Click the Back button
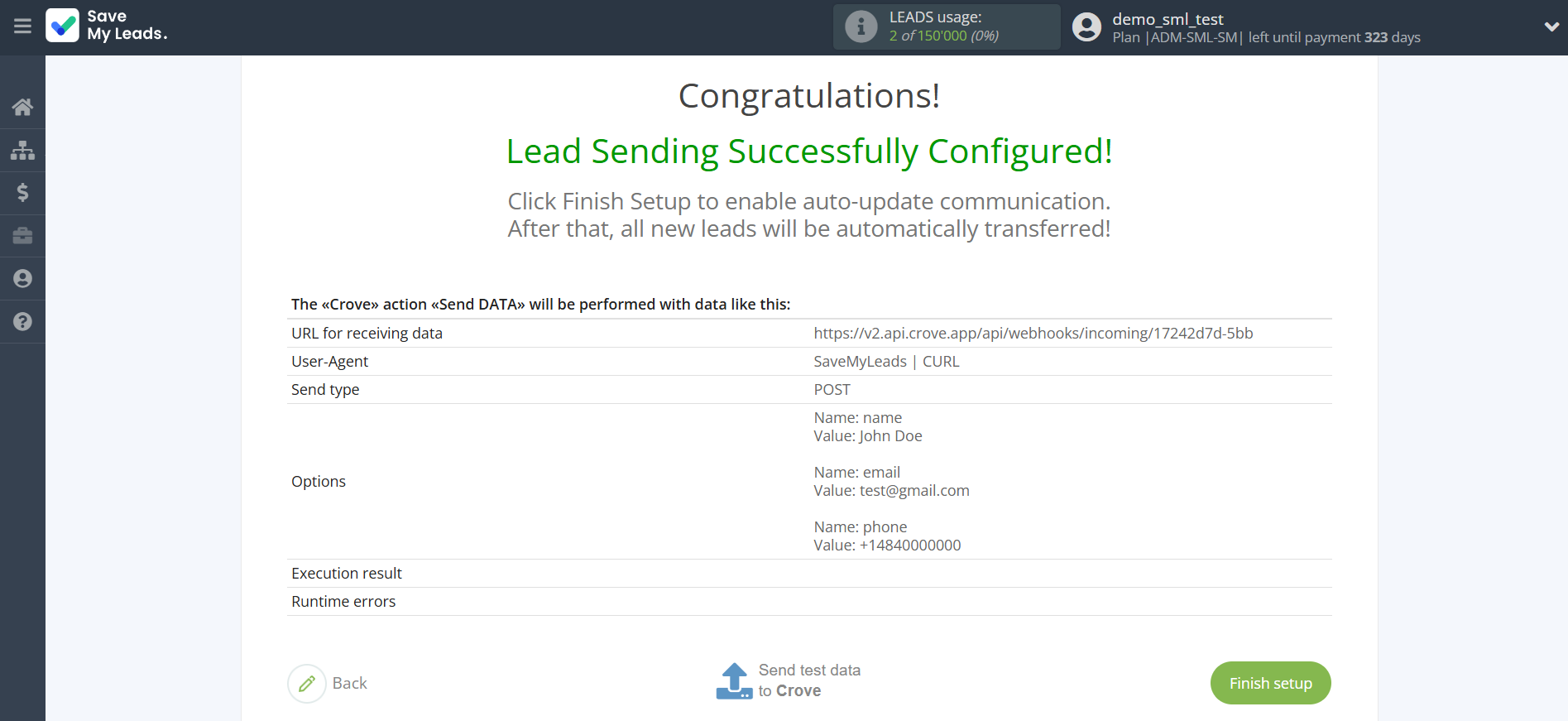The image size is (1568, 721). pyautogui.click(x=349, y=683)
